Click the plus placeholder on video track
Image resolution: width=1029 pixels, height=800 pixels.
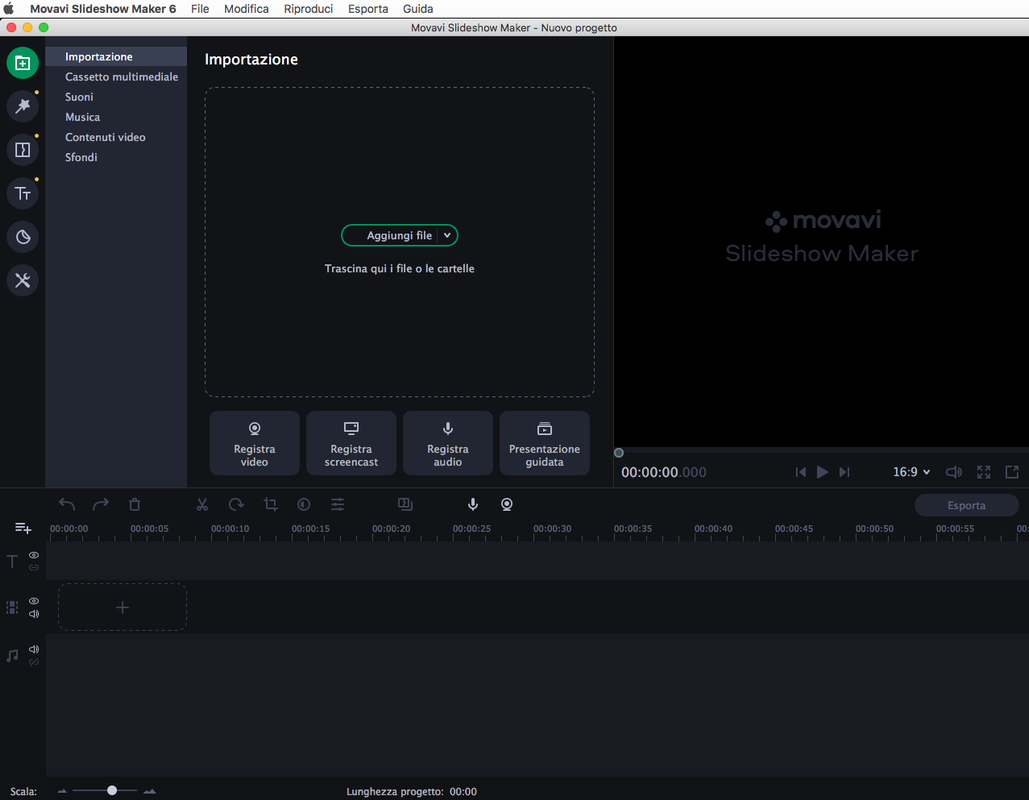123,607
